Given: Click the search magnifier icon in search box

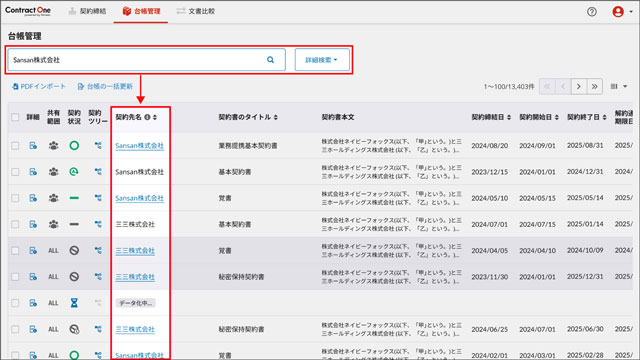Looking at the screenshot, I should click(270, 60).
